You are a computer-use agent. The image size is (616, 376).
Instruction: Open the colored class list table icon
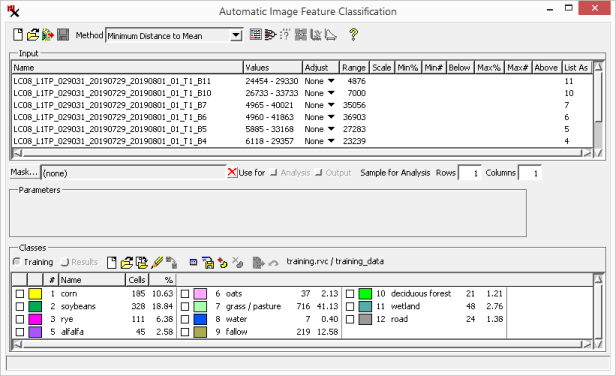pyautogui.click(x=256, y=35)
